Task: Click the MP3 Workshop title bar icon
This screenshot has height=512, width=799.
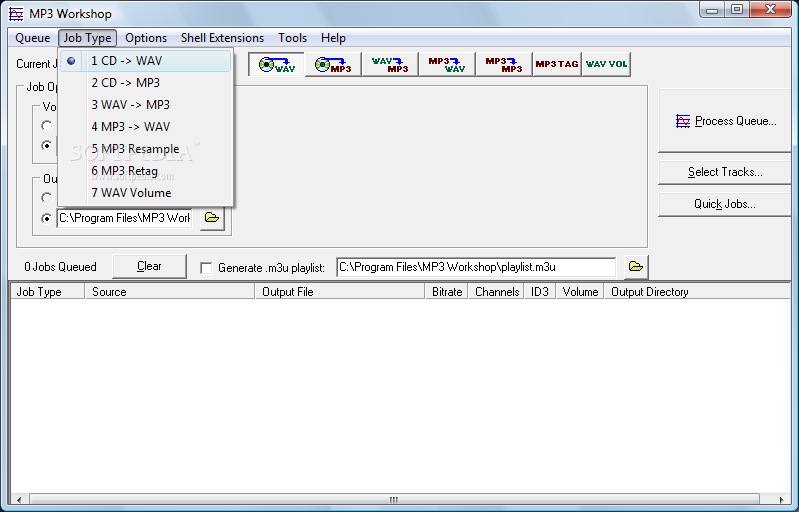Action: [x=16, y=14]
